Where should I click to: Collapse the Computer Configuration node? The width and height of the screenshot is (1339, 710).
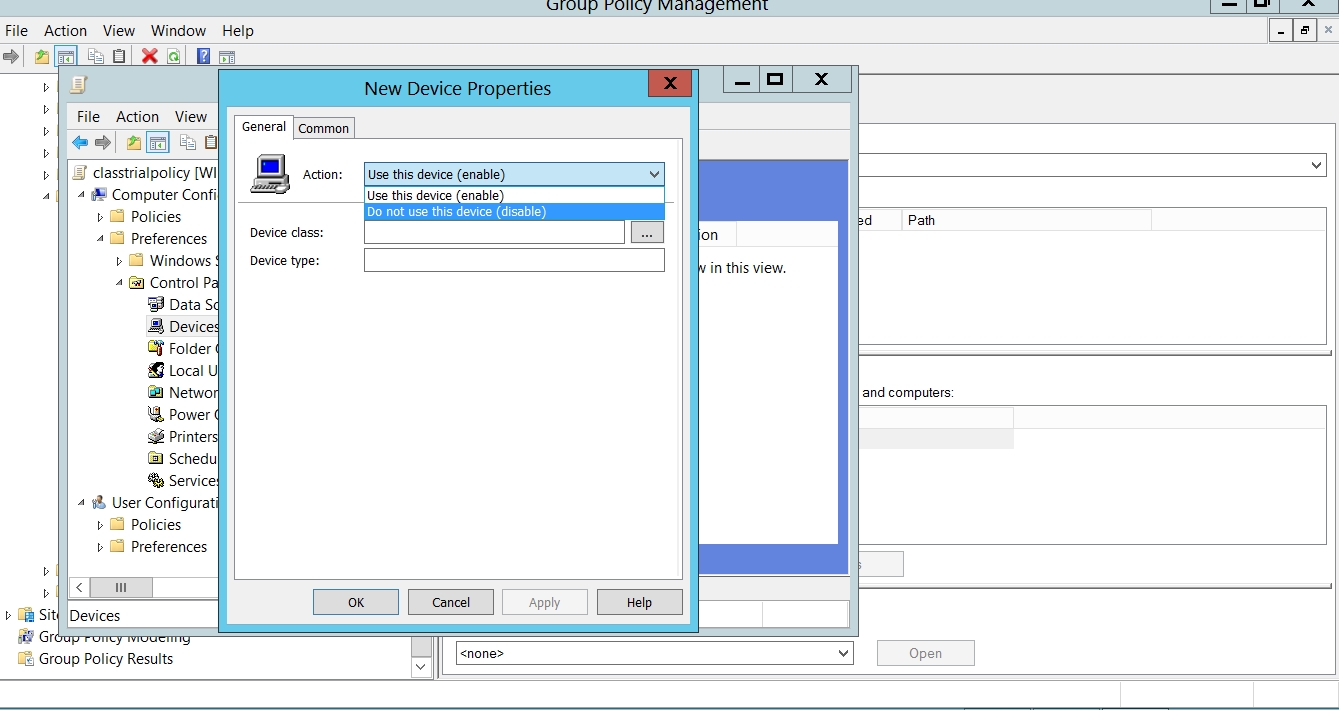click(82, 195)
